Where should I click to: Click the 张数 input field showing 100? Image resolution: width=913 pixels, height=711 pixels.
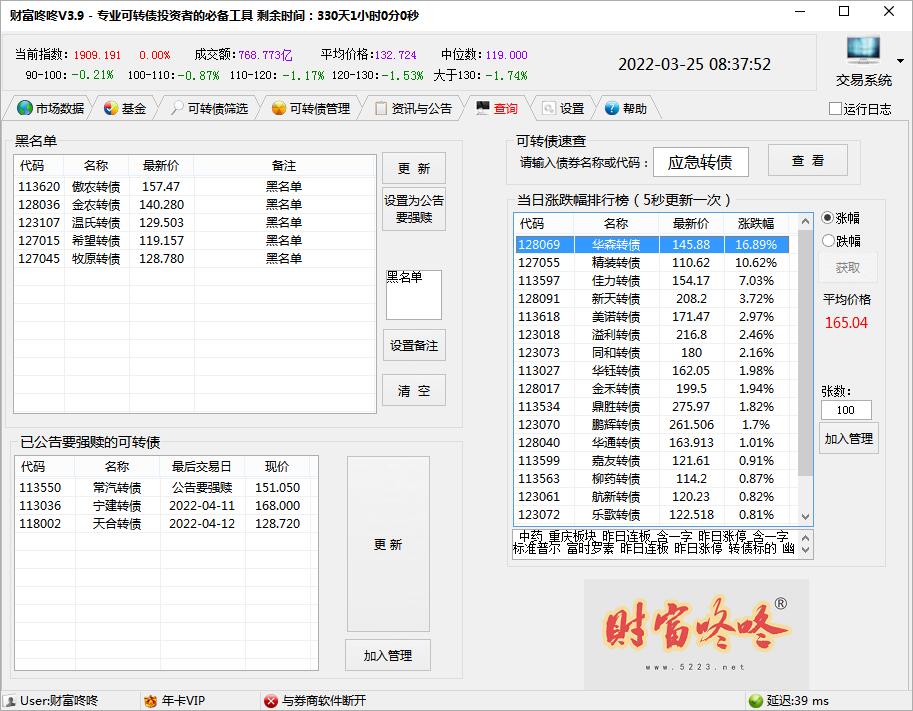pos(846,410)
